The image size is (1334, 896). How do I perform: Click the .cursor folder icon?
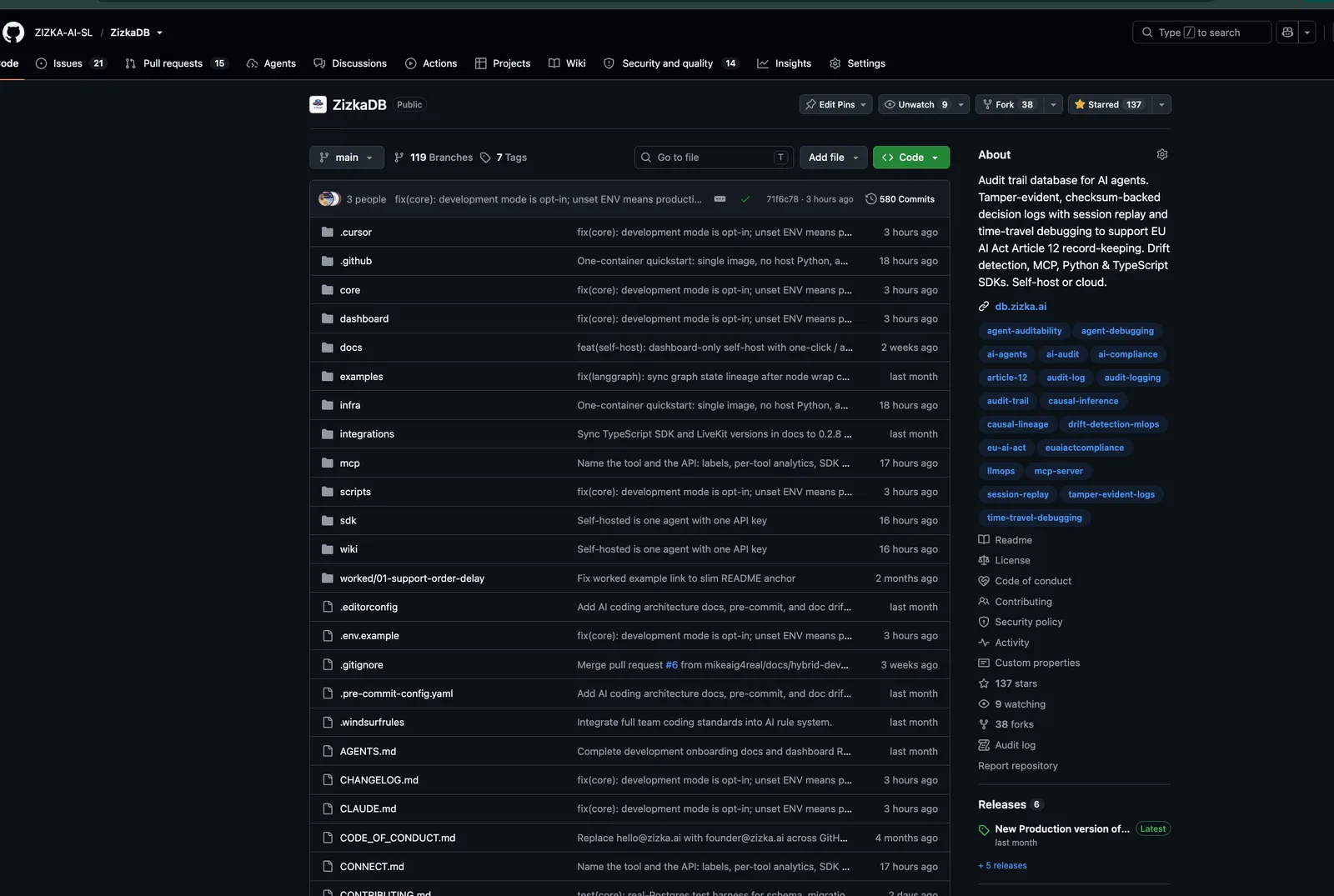point(328,233)
